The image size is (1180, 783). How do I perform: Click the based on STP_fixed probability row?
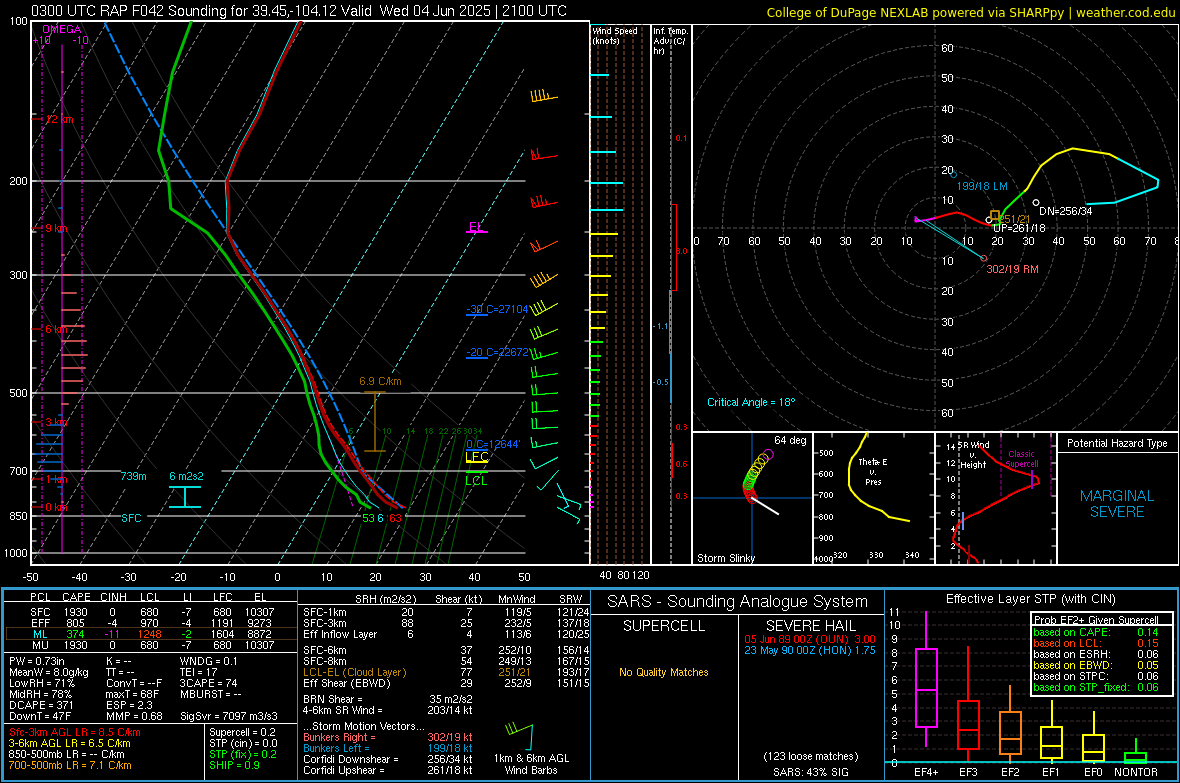click(1096, 687)
